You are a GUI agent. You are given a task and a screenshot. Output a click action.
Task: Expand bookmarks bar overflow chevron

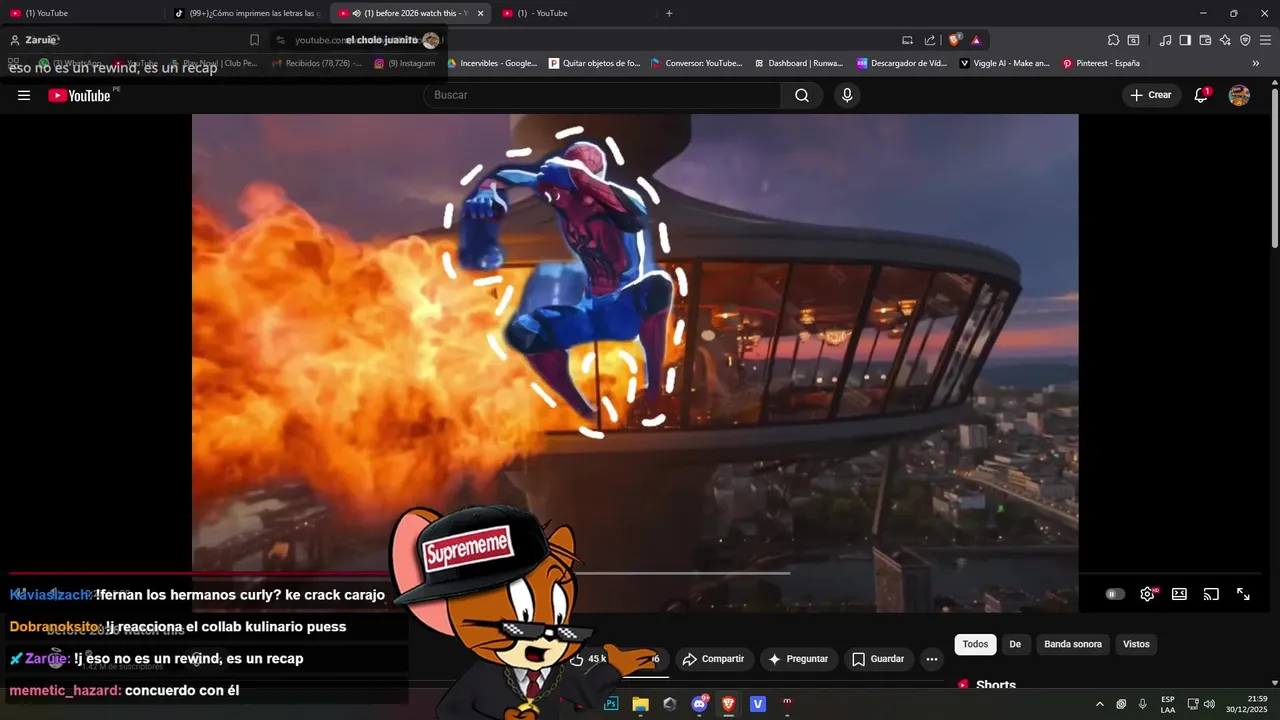(1256, 63)
